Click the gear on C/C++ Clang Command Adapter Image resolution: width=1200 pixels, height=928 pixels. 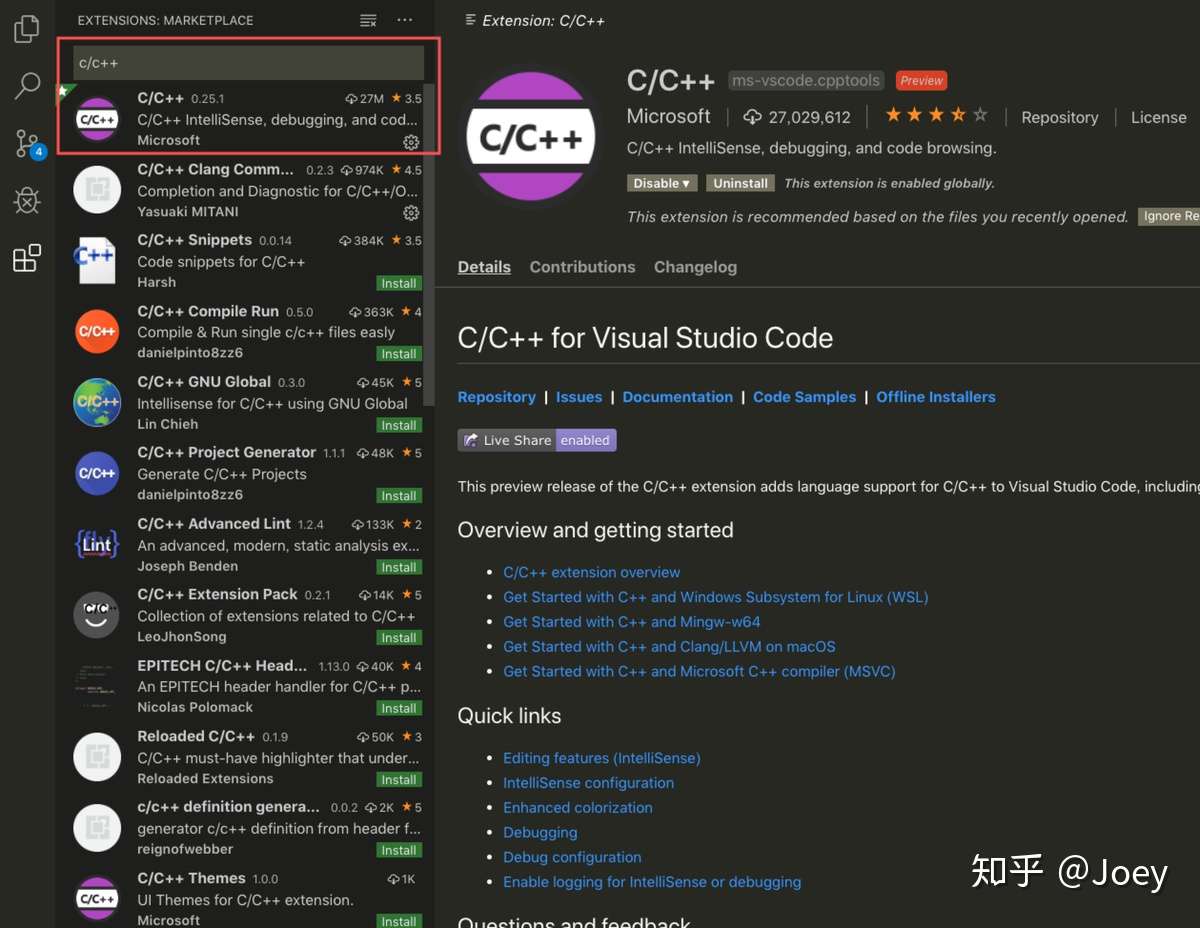coord(410,212)
